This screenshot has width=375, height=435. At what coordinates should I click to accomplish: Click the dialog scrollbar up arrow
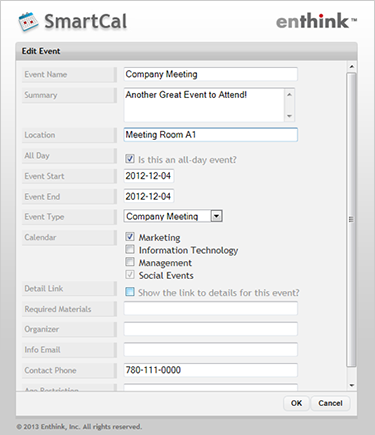coord(351,67)
